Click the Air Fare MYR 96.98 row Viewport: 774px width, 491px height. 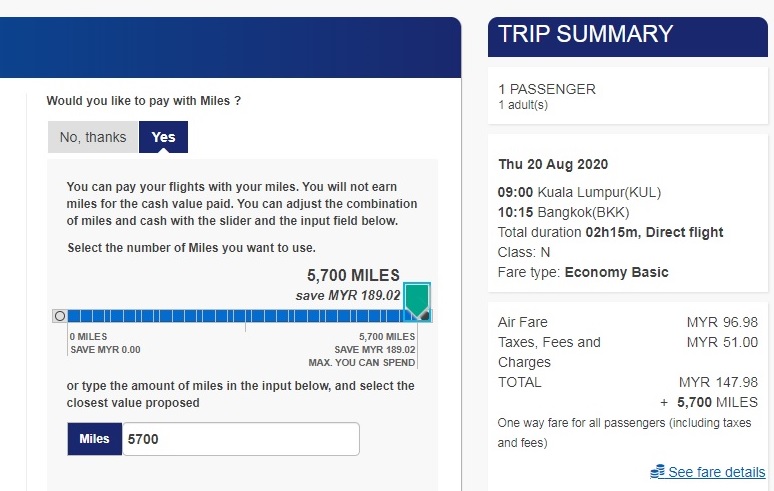628,322
